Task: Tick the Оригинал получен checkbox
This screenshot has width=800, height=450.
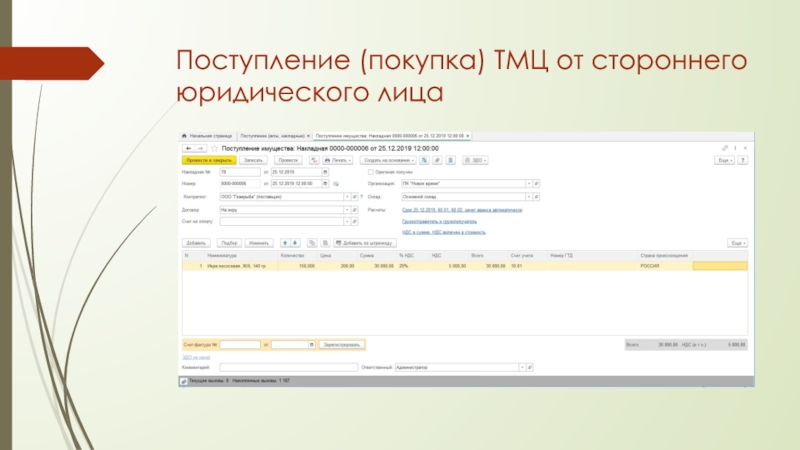Action: (369, 172)
